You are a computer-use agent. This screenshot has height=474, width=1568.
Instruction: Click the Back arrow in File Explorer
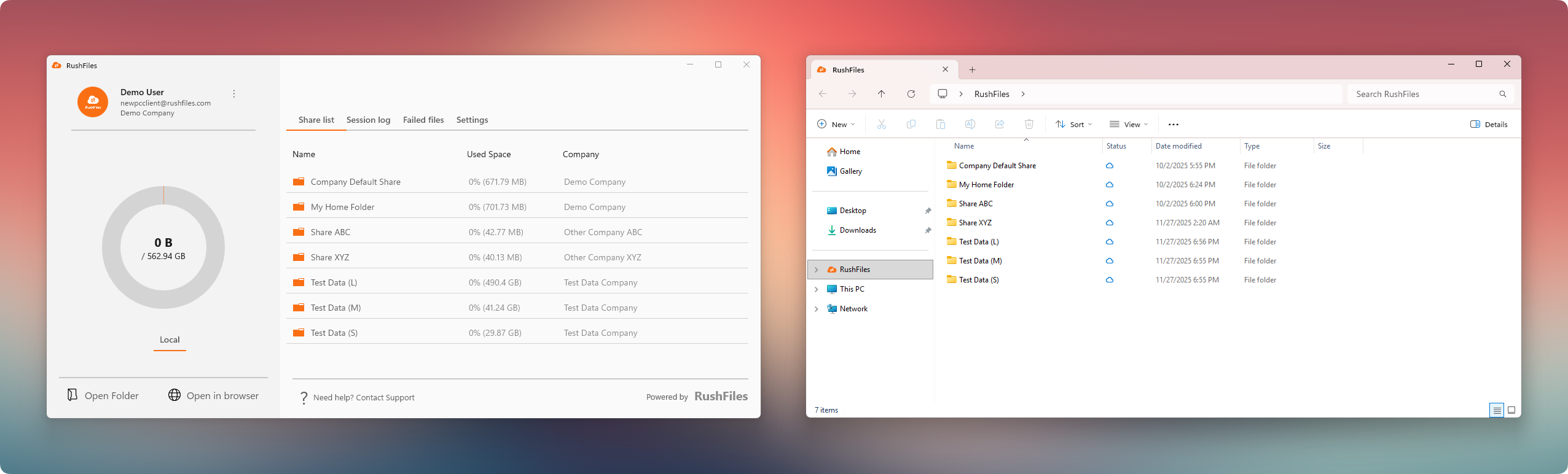pos(823,94)
